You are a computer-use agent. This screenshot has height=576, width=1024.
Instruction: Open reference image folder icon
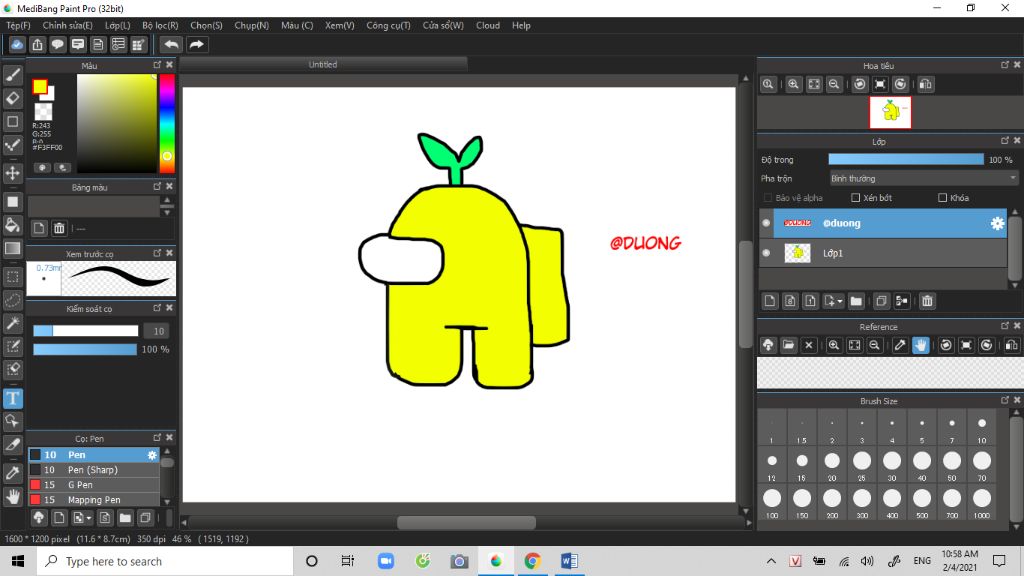coord(788,345)
